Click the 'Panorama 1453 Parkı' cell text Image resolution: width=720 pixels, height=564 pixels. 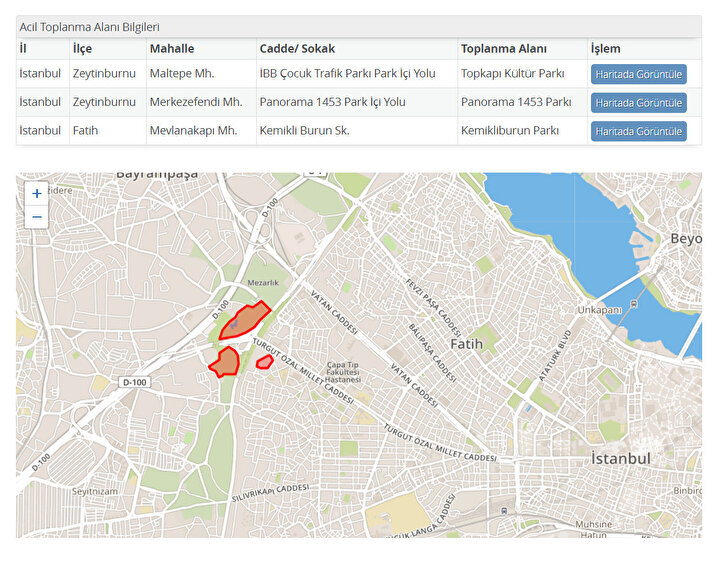516,102
